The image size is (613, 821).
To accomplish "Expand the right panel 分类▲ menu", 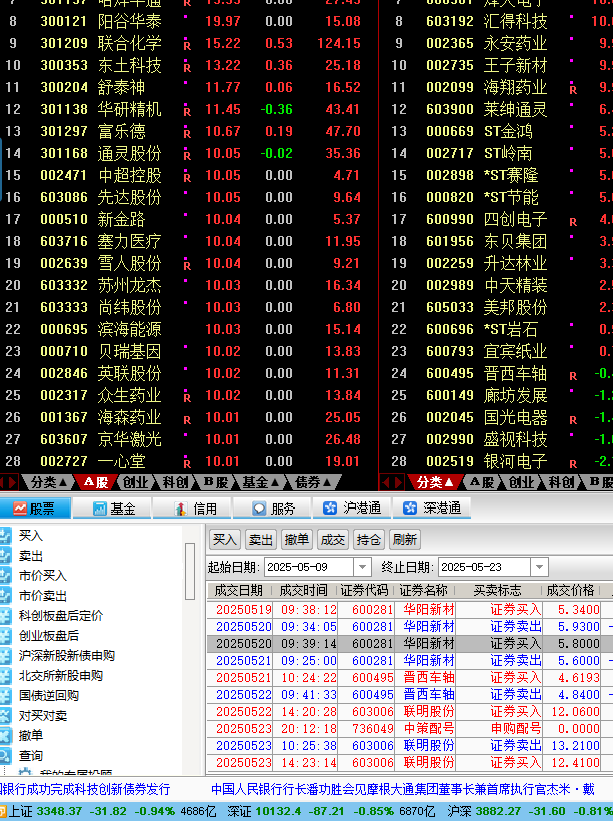I will [x=434, y=482].
